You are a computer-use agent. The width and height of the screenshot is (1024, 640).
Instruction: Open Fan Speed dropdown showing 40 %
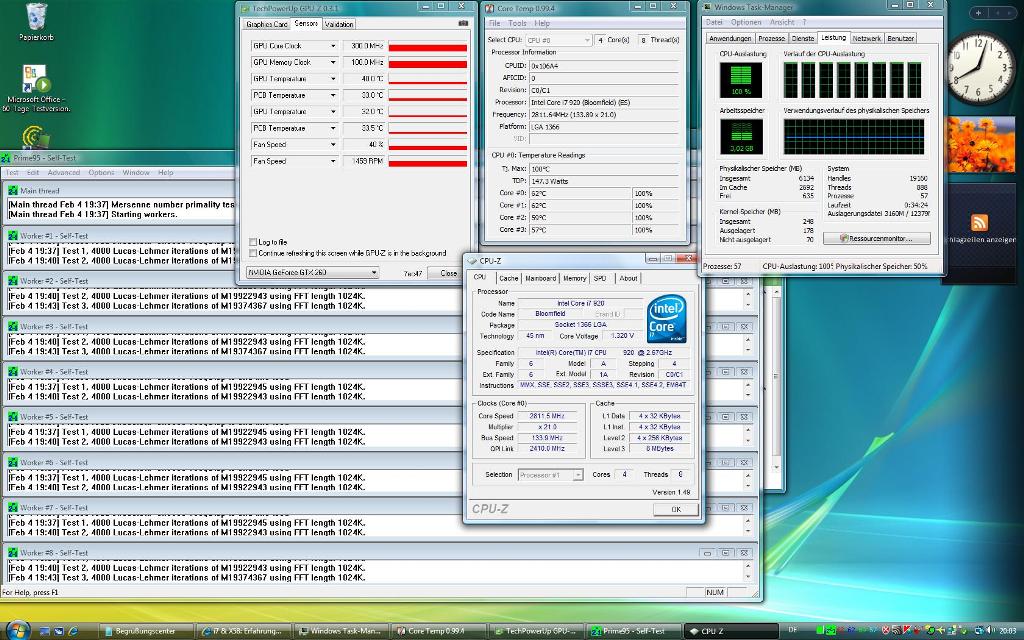click(x=333, y=144)
